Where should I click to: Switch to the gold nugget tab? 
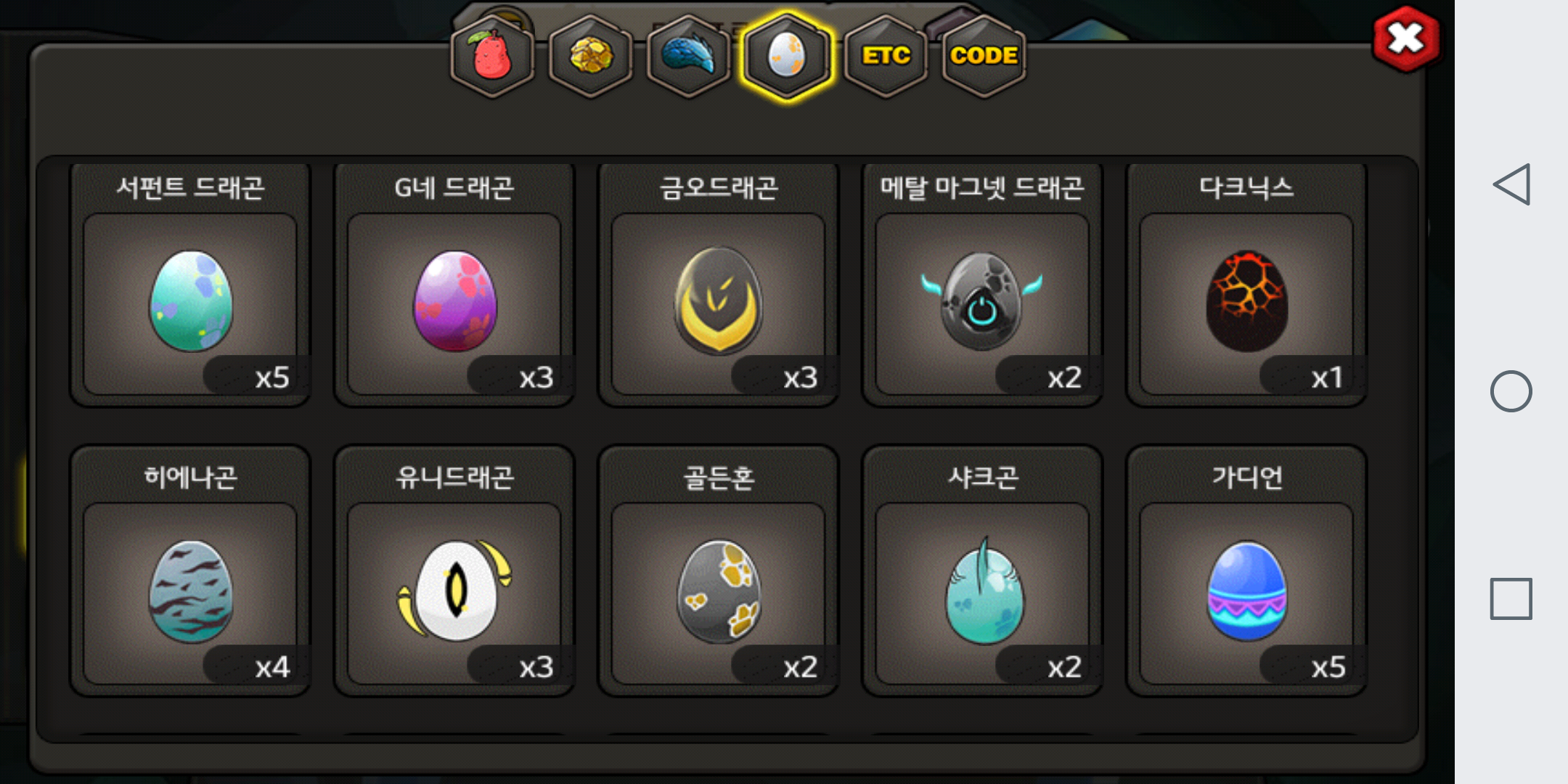(x=590, y=56)
